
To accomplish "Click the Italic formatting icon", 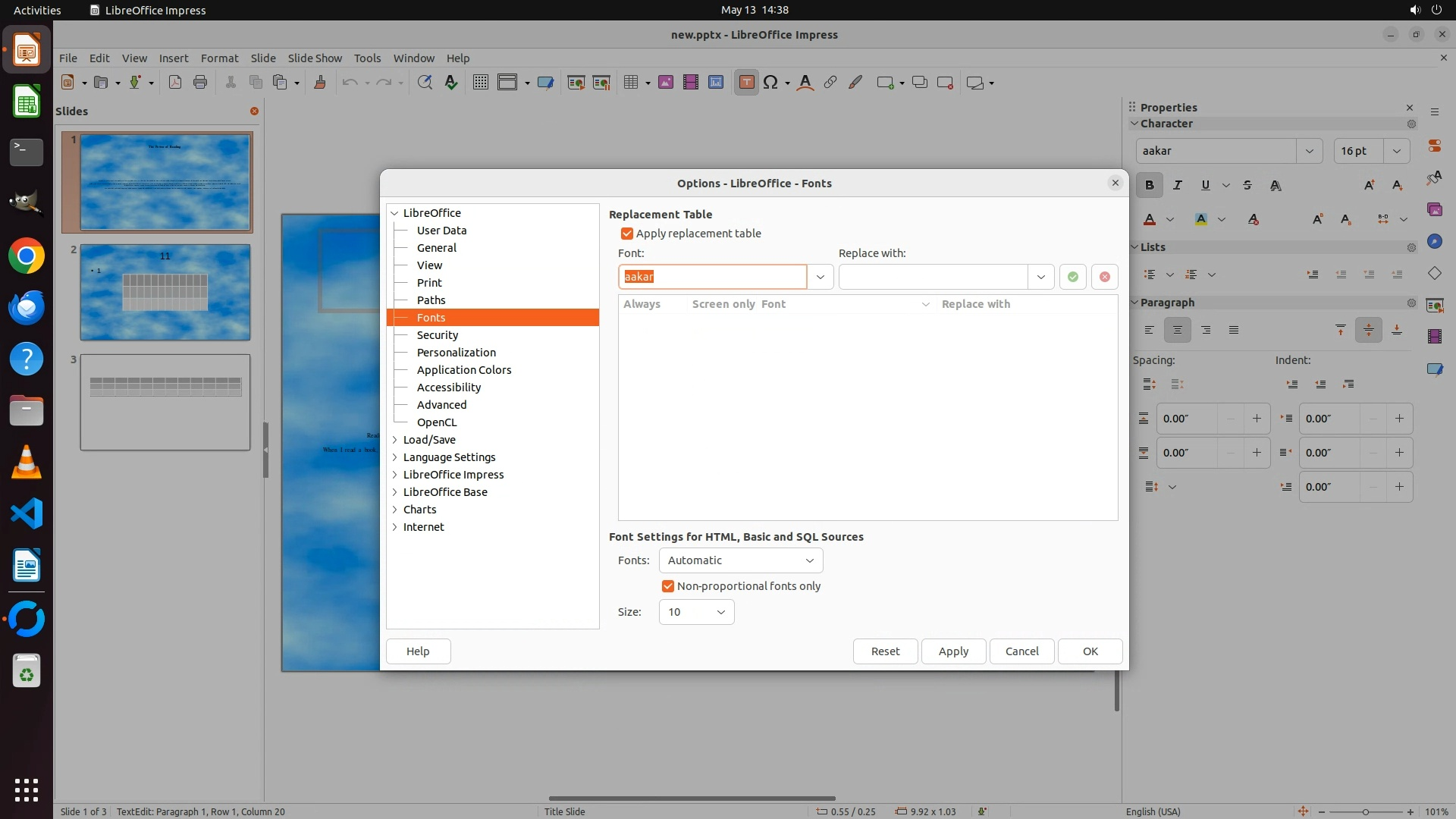I will pyautogui.click(x=1177, y=185).
